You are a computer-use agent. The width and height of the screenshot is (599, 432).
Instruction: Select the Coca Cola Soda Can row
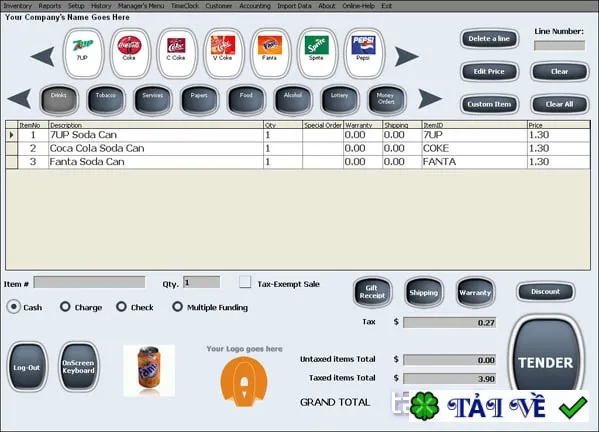298,148
